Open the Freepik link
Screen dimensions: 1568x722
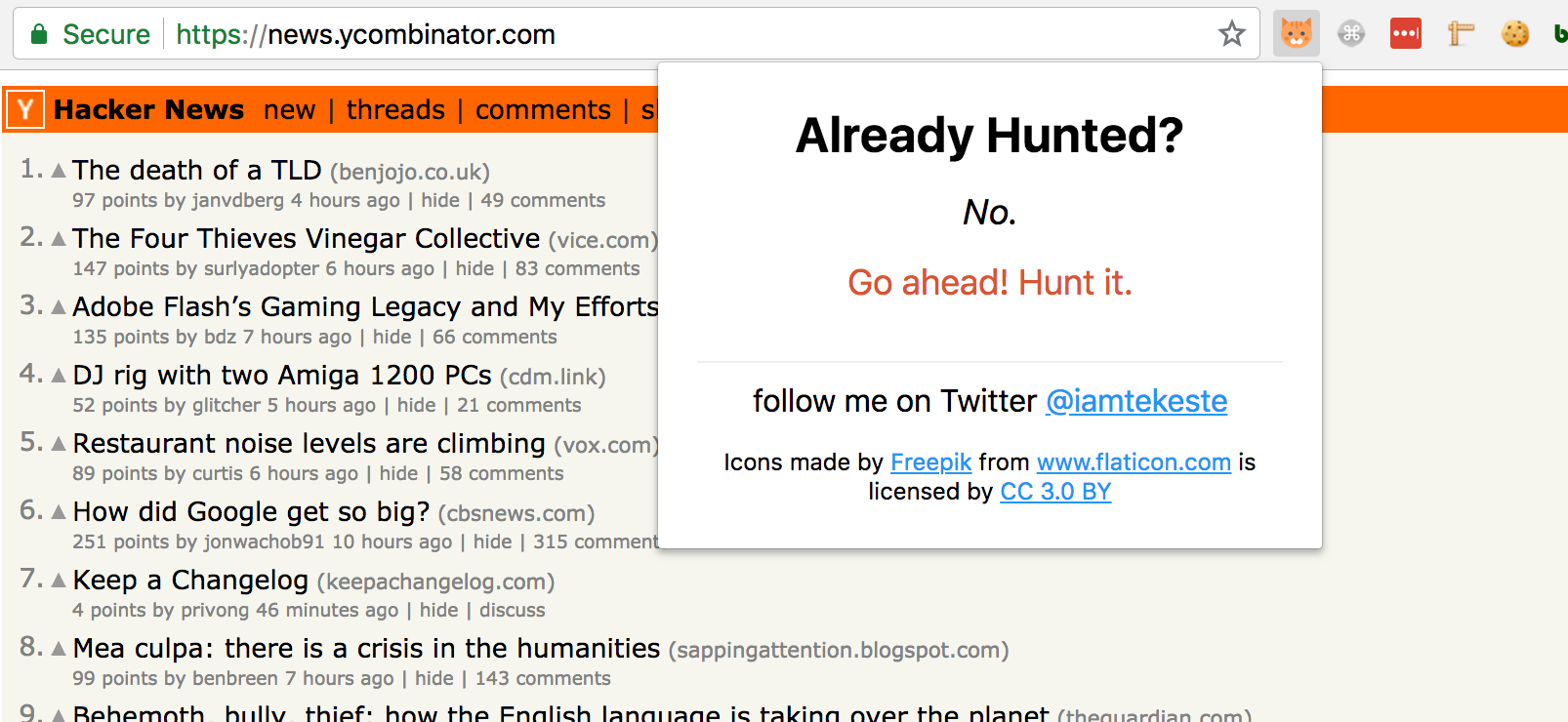click(931, 462)
